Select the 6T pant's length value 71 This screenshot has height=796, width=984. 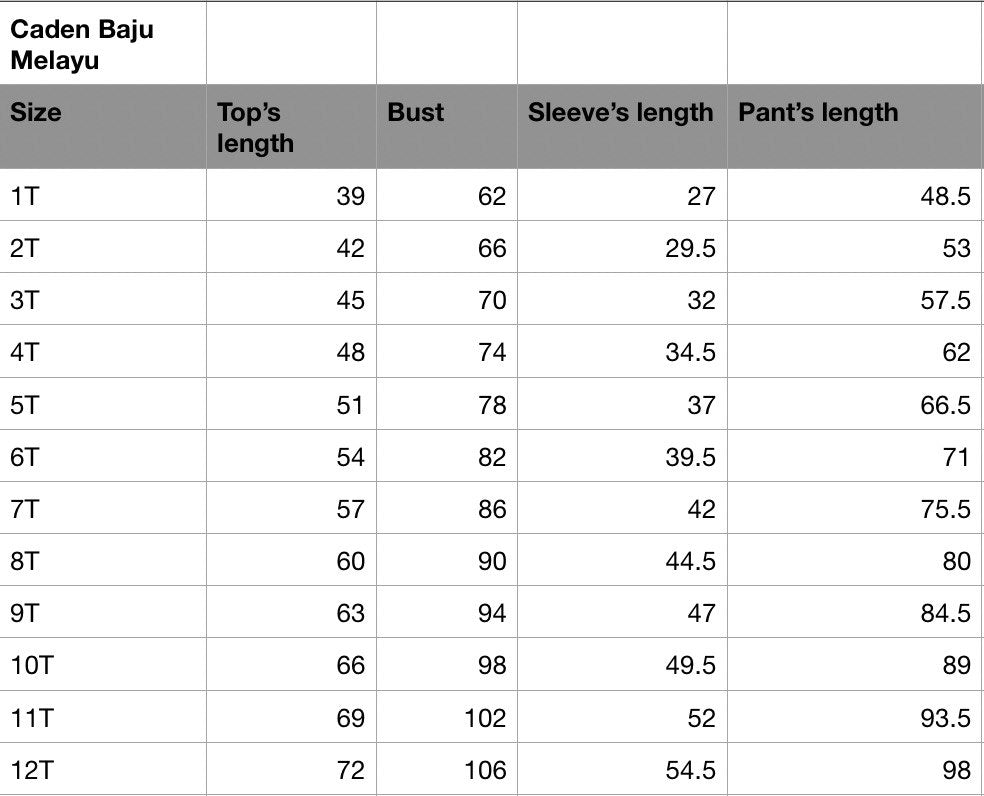pos(955,457)
